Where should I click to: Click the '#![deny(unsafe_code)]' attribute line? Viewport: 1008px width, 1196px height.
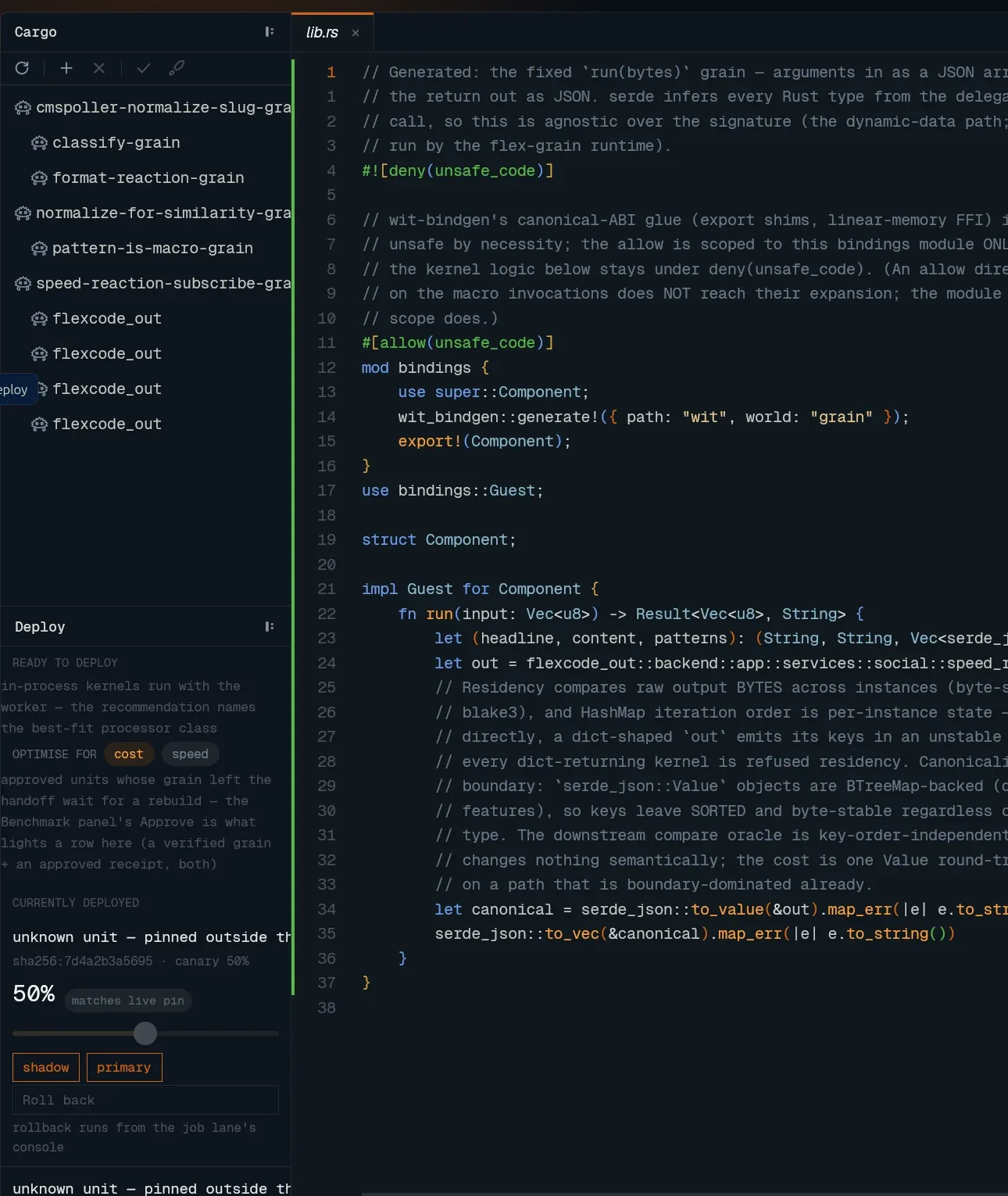coord(458,170)
